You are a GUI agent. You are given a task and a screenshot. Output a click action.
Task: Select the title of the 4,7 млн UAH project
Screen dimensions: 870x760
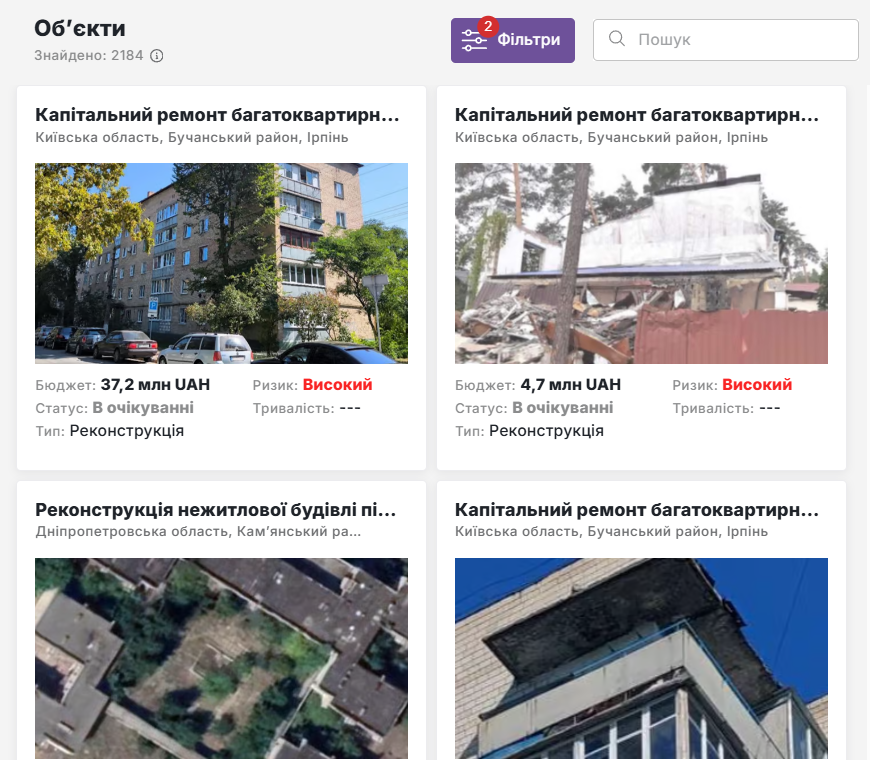637,115
